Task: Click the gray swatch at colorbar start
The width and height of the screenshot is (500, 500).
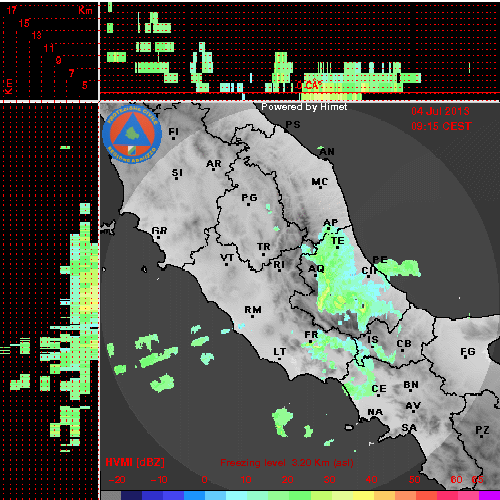Action: point(111,495)
